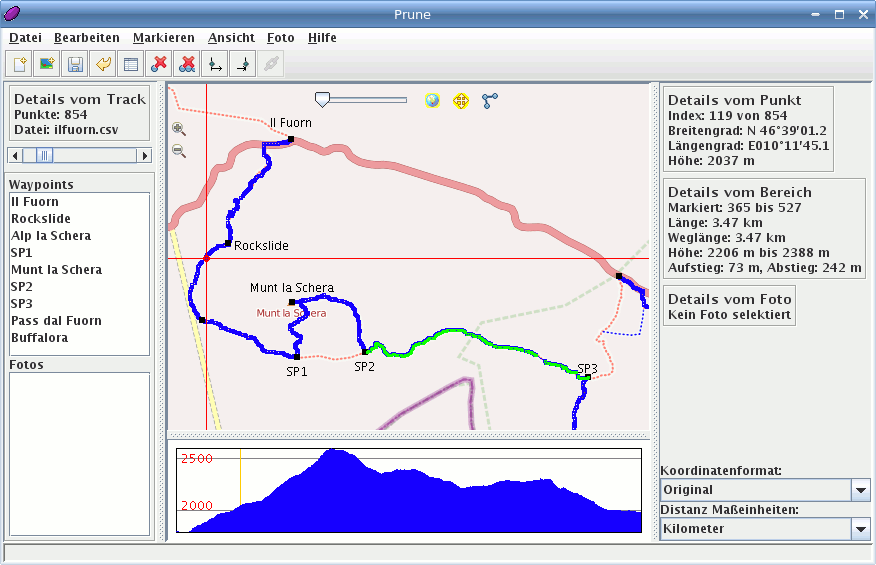Undo the last action via the yellow arrow
This screenshot has height=565, width=876.
(x=102, y=65)
